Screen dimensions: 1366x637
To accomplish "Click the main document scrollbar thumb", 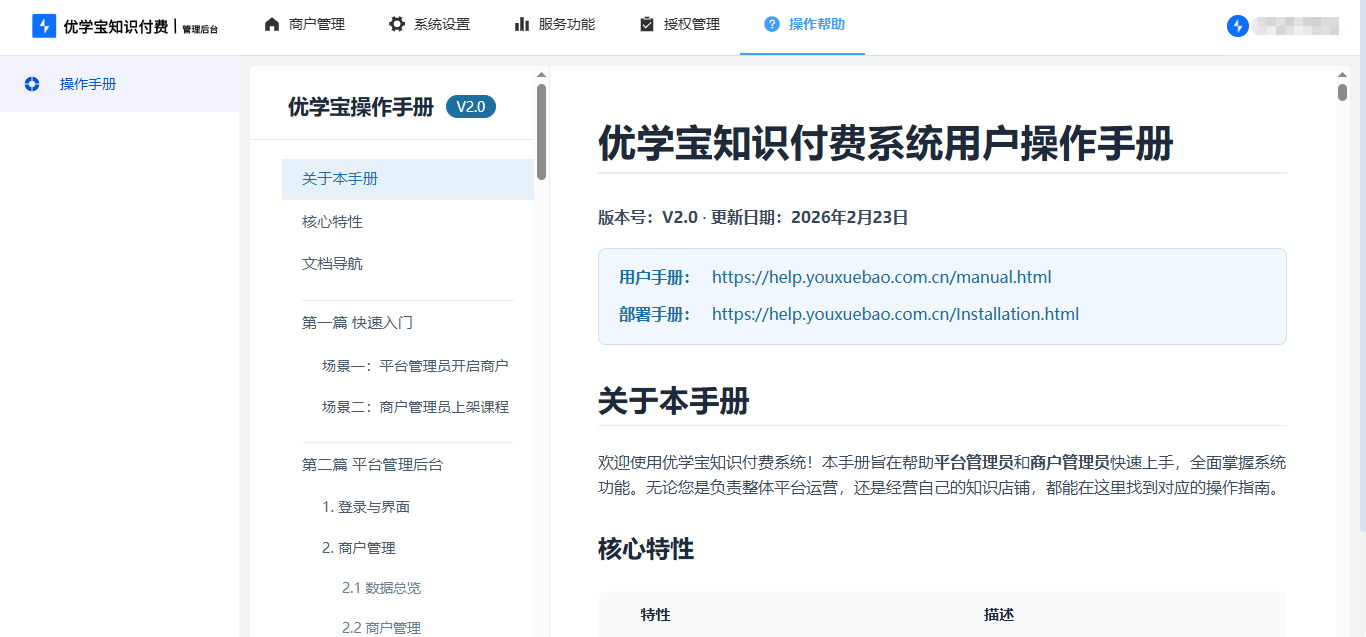I will tap(1342, 93).
